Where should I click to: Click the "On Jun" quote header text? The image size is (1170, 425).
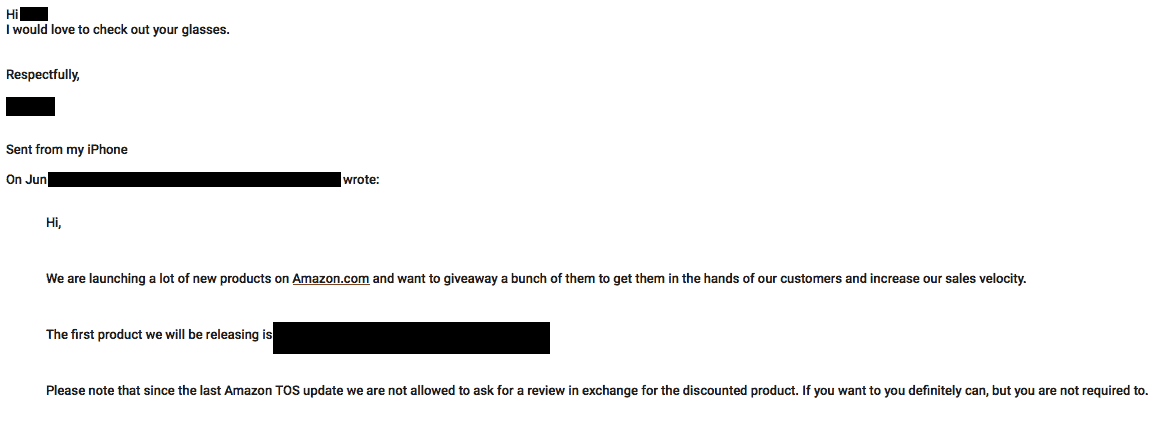(x=27, y=180)
